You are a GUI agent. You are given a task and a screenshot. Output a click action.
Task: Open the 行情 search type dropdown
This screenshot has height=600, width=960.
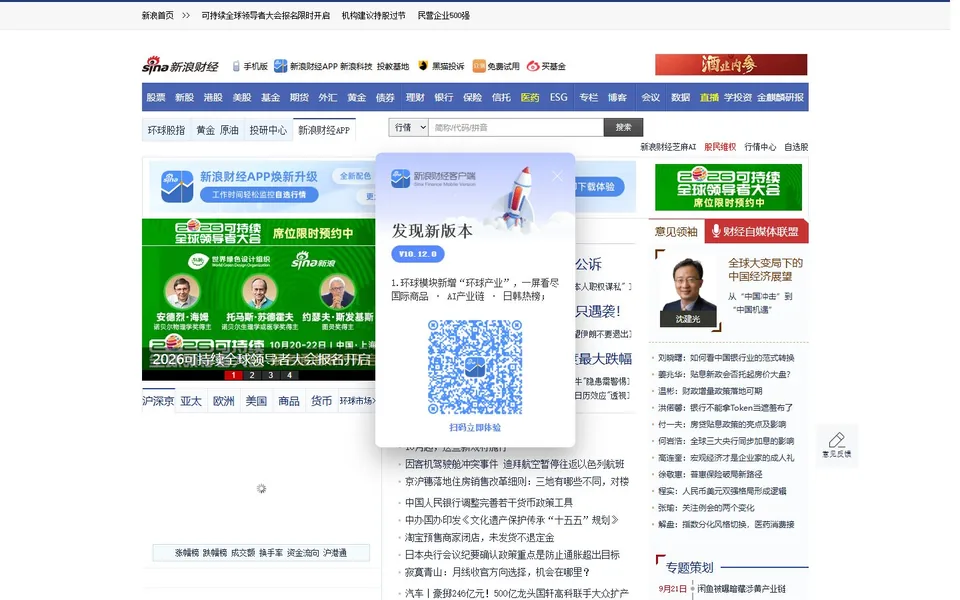point(408,127)
